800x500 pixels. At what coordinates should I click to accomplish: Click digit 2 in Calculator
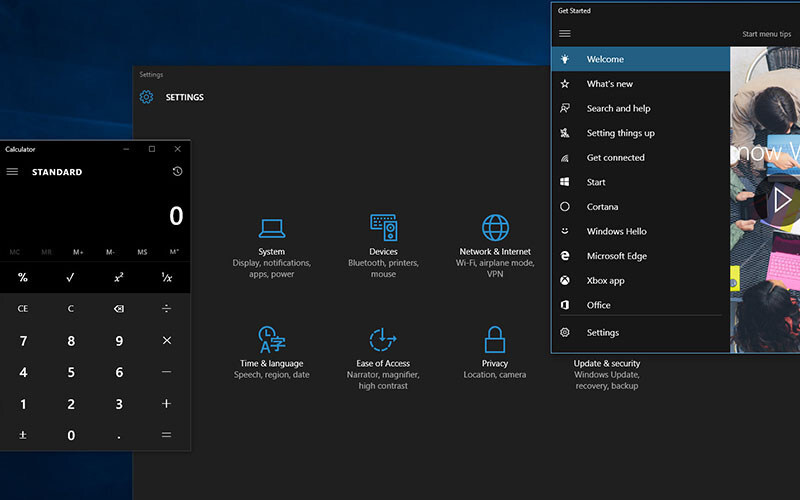(71, 404)
